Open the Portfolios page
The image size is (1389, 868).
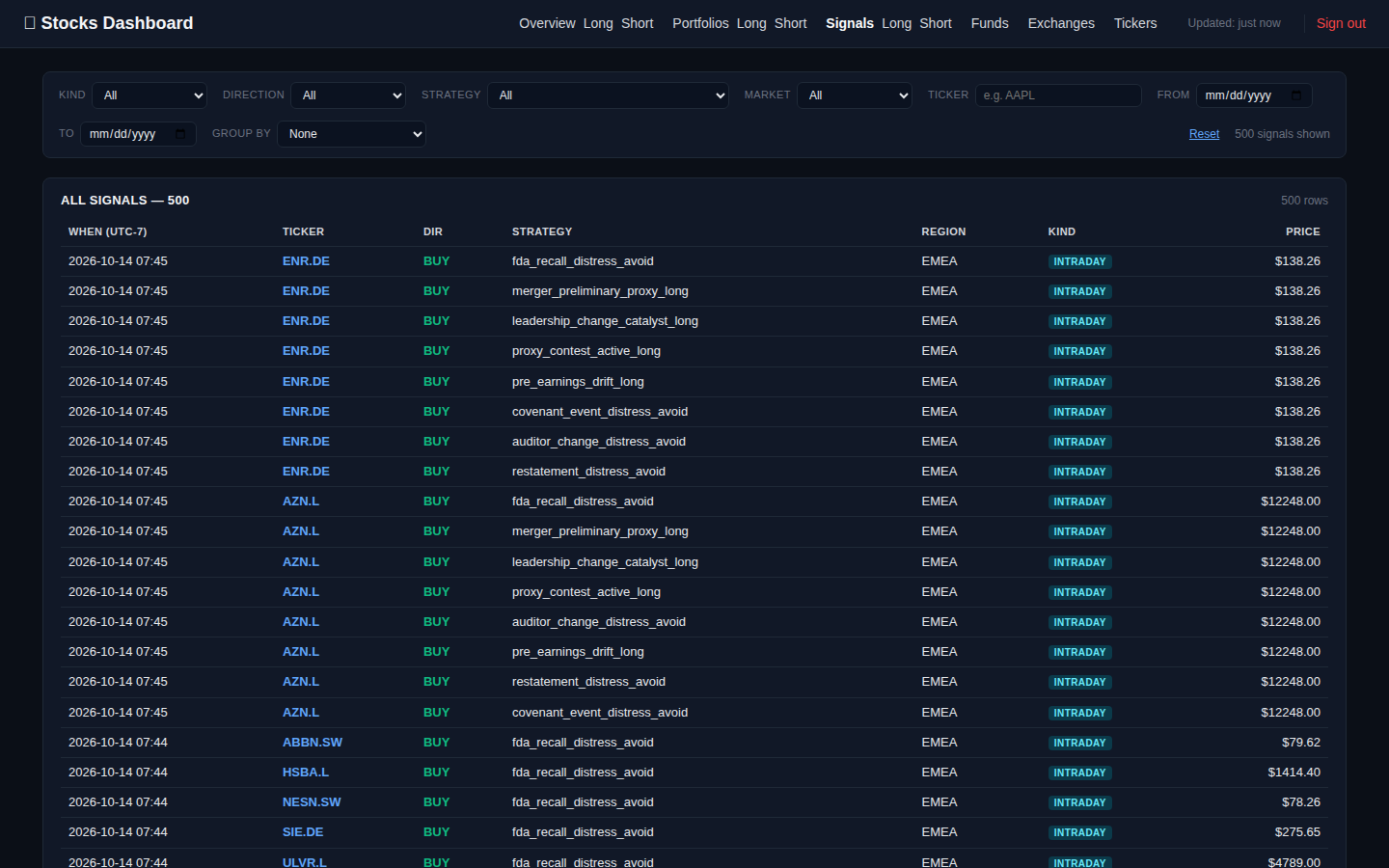tap(700, 23)
